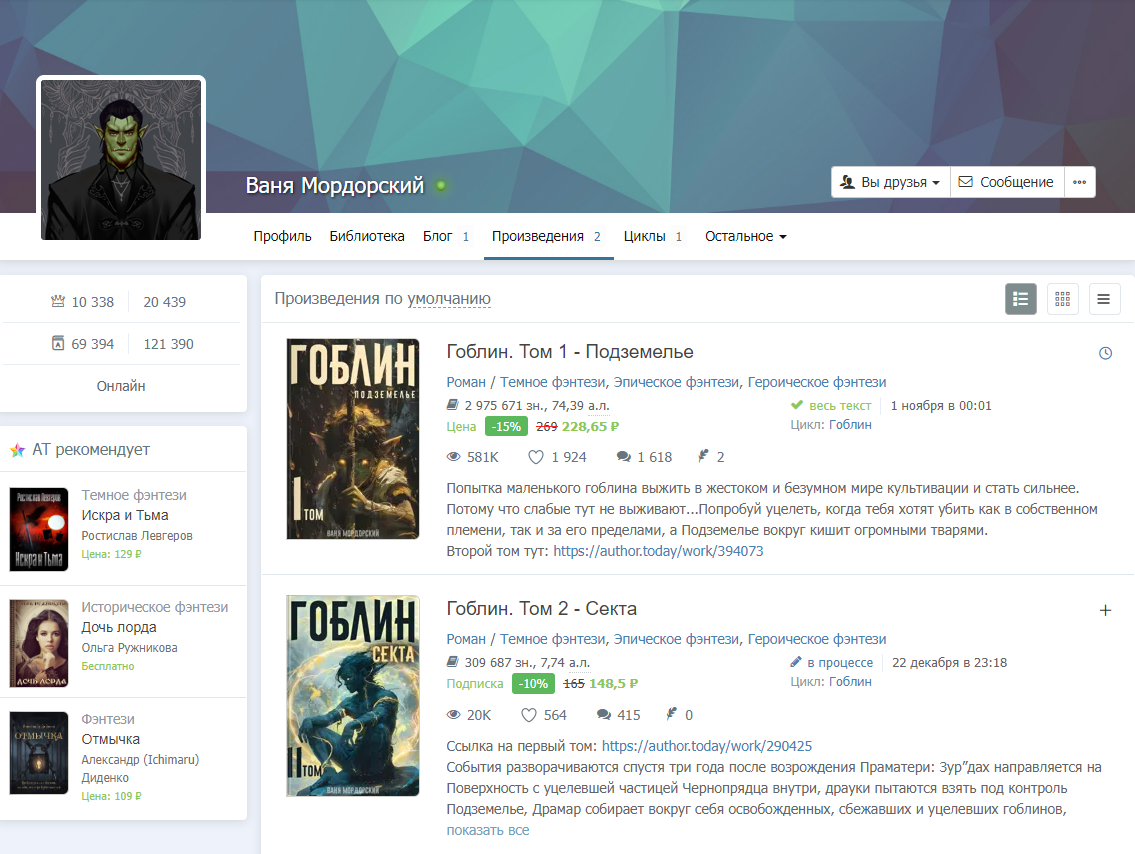Viewport: 1135px width, 854px height.
Task: Expand the Остальное menu
Action: (x=745, y=237)
